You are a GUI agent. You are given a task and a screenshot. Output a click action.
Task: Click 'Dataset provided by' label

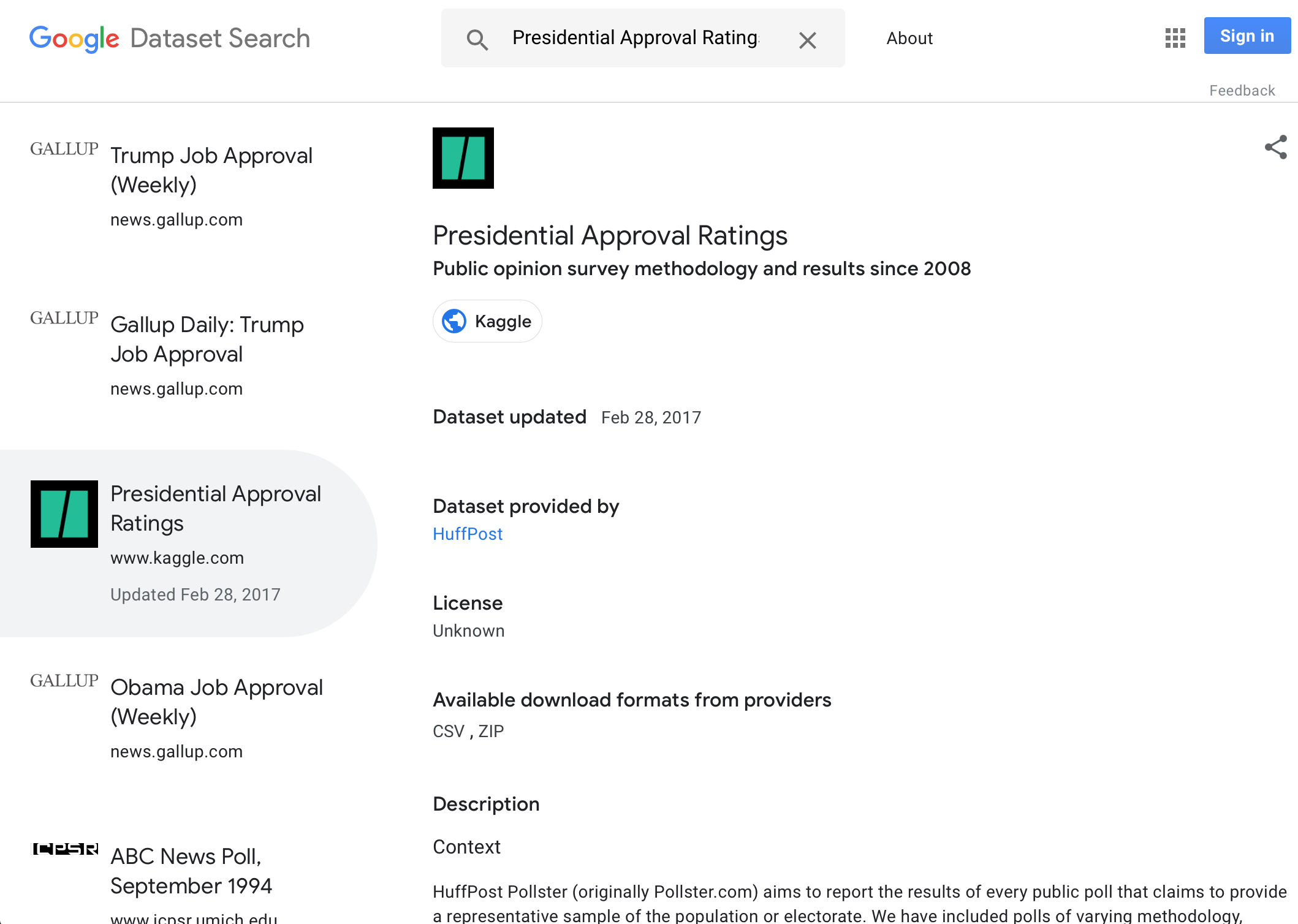pyautogui.click(x=526, y=507)
